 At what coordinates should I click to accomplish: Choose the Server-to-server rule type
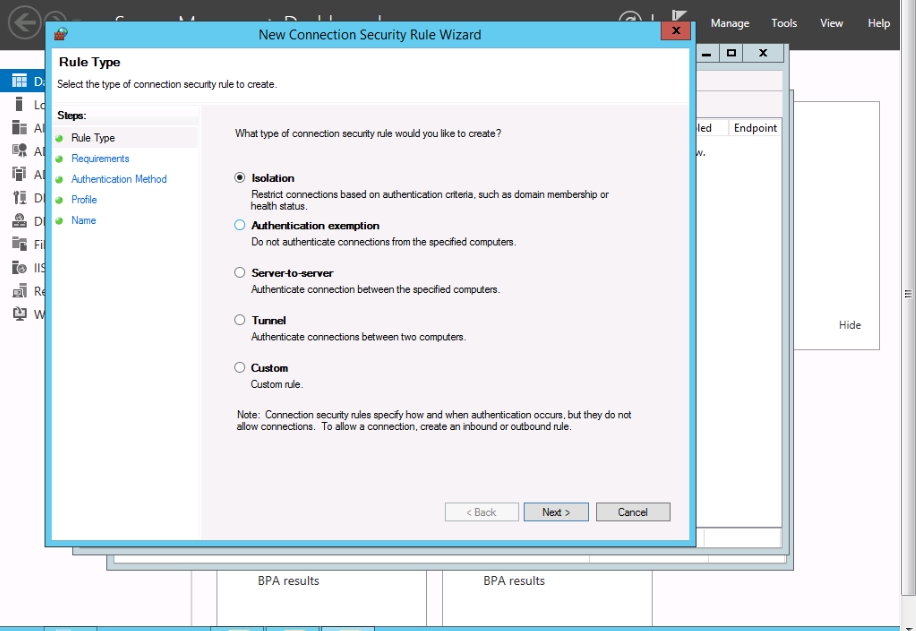pyautogui.click(x=239, y=272)
